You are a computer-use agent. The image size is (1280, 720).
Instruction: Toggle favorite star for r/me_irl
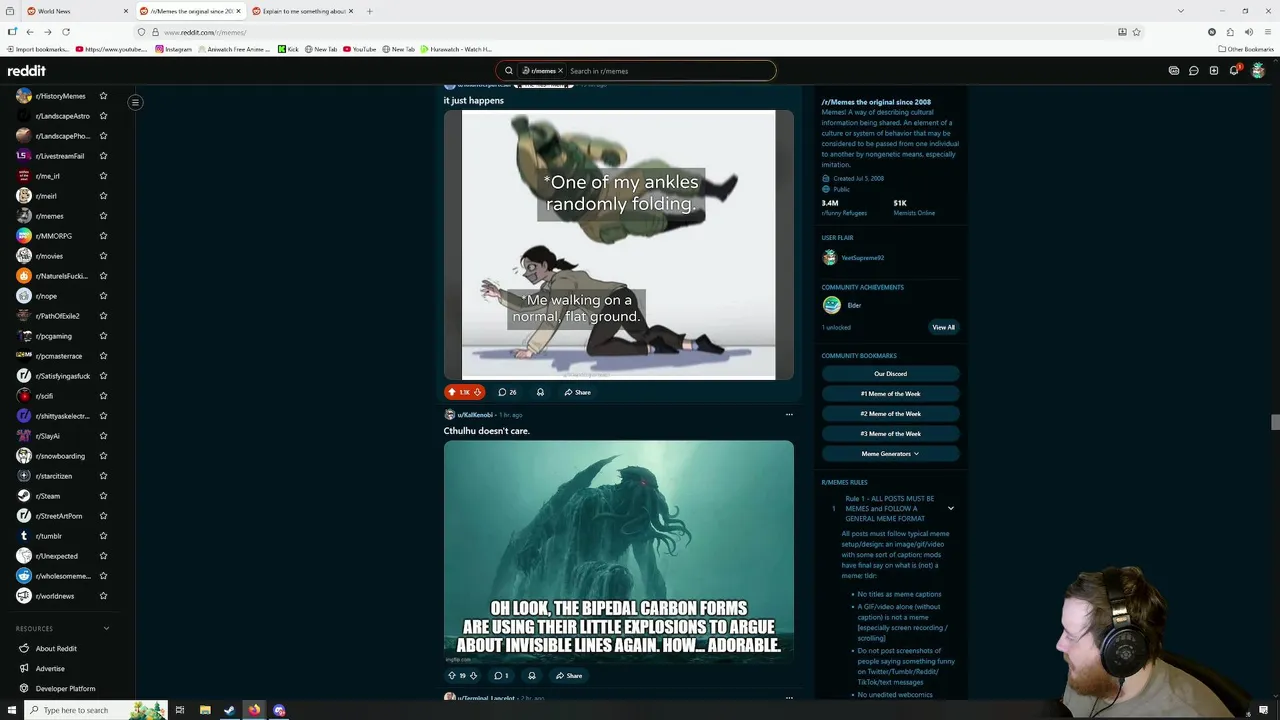coord(103,176)
